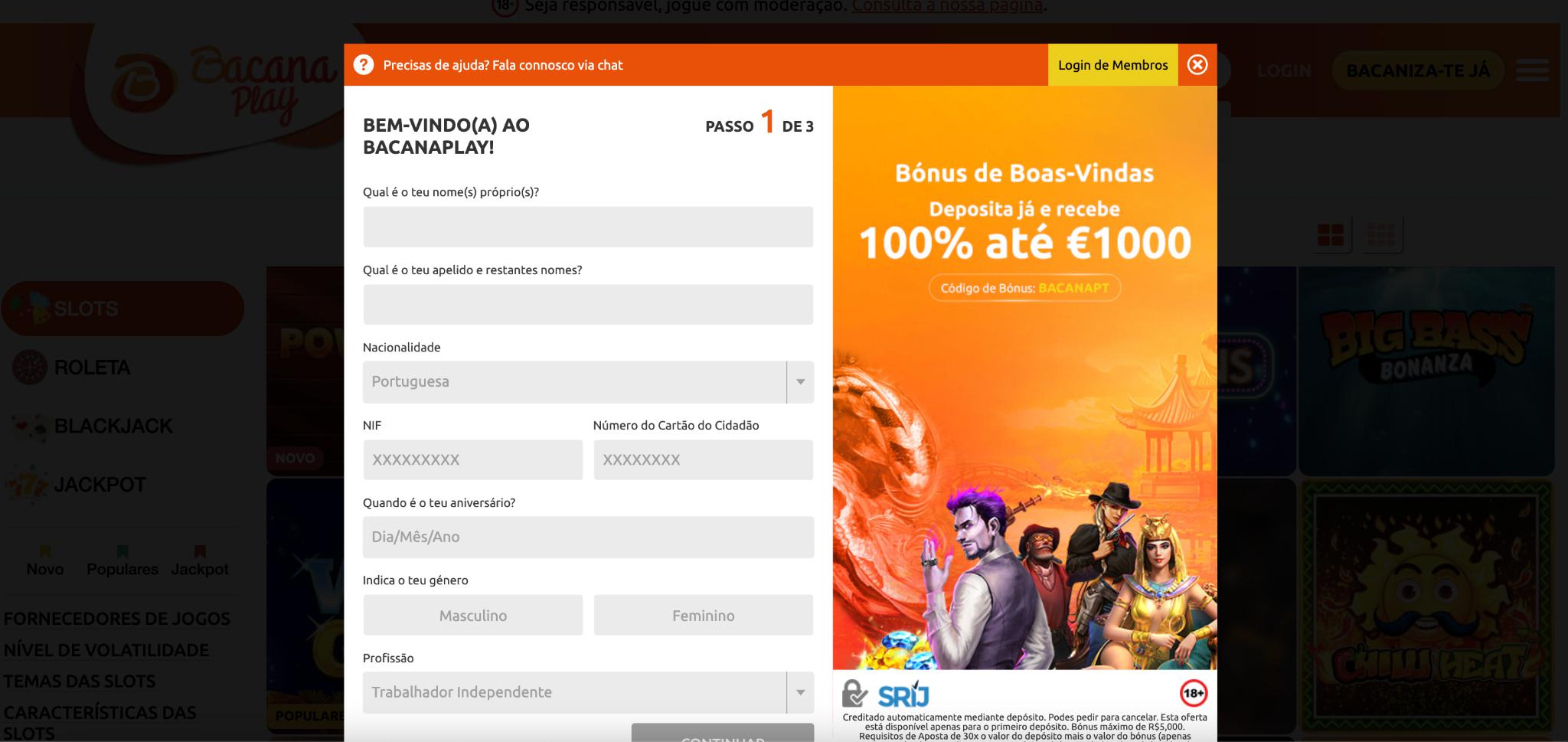
Task: Select ROLETA category in sidebar
Action: [x=92, y=368]
